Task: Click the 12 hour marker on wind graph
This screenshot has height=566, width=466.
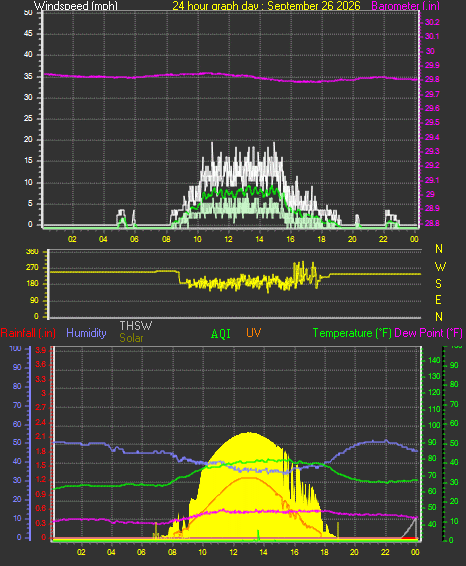Action: pyautogui.click(x=228, y=239)
